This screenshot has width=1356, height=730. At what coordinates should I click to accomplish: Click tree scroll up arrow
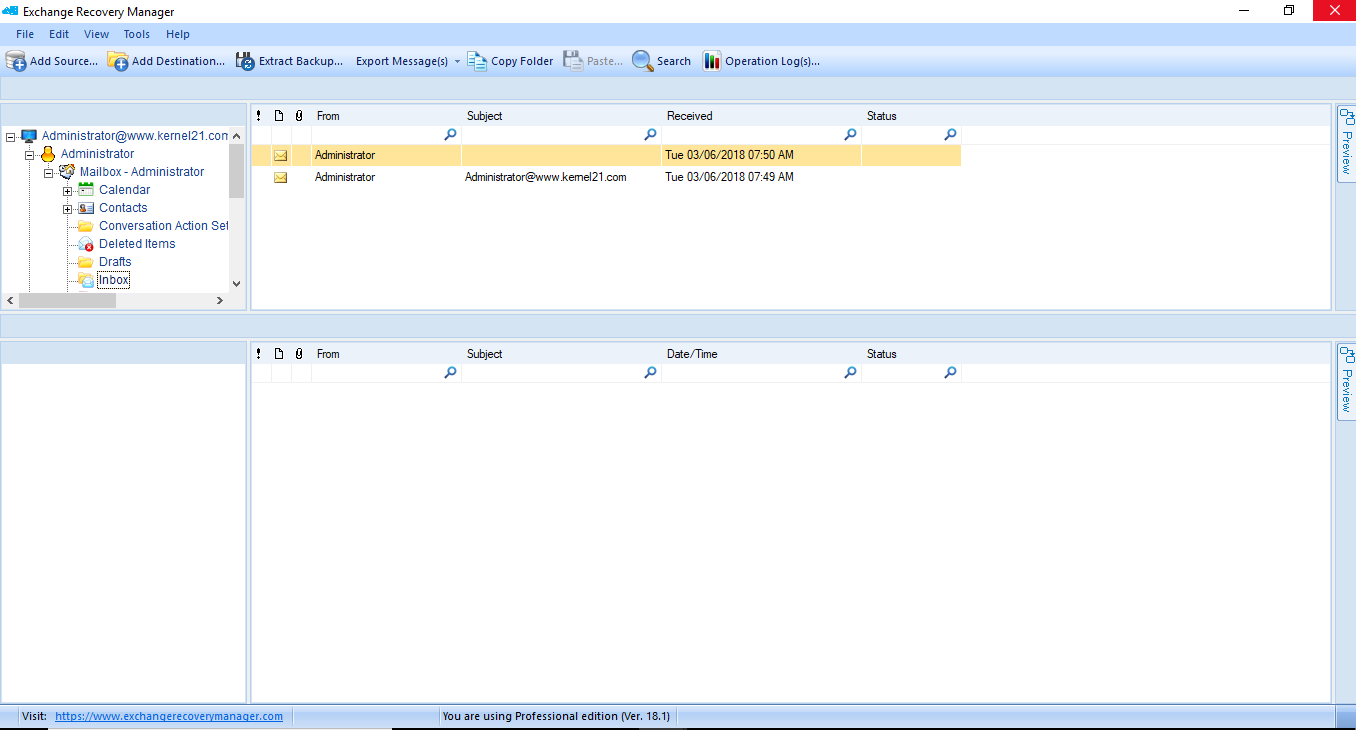(237, 135)
